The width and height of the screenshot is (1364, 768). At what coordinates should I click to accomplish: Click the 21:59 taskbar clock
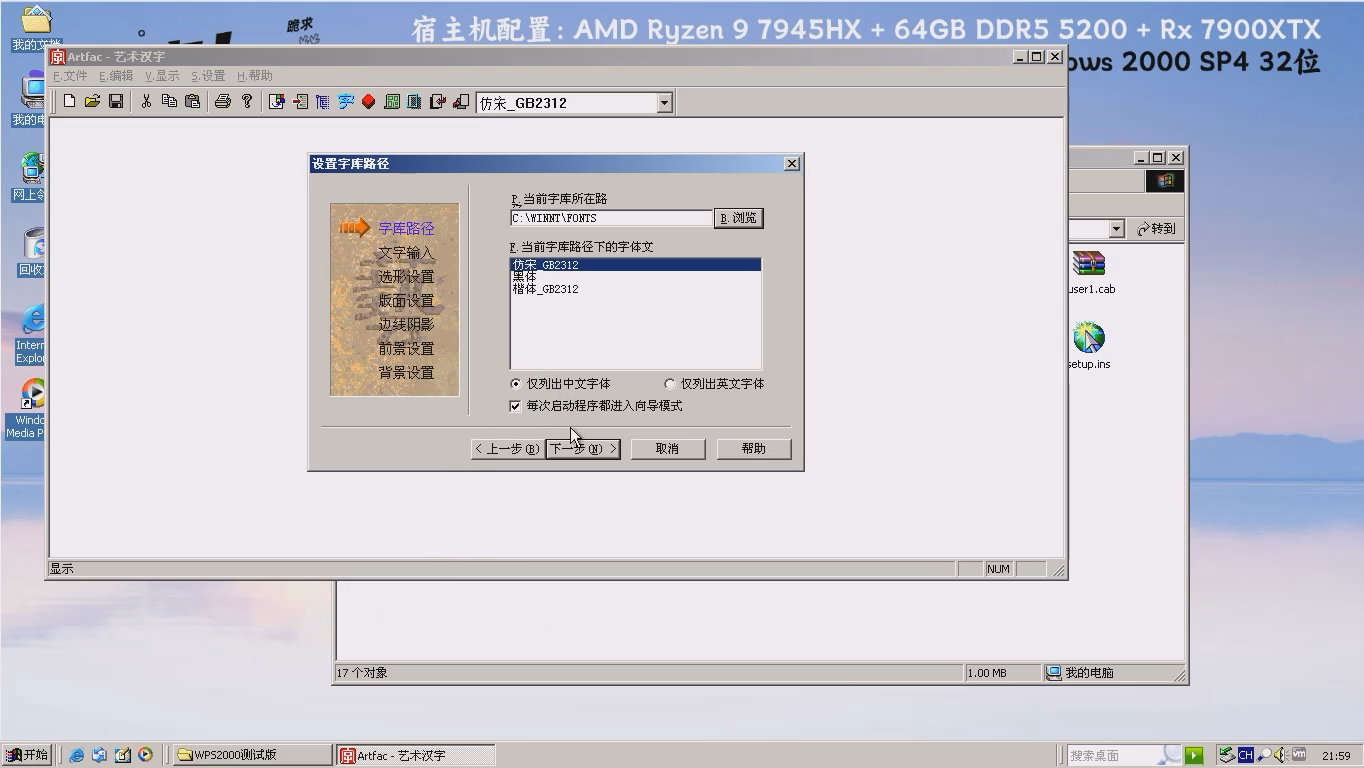click(1336, 756)
